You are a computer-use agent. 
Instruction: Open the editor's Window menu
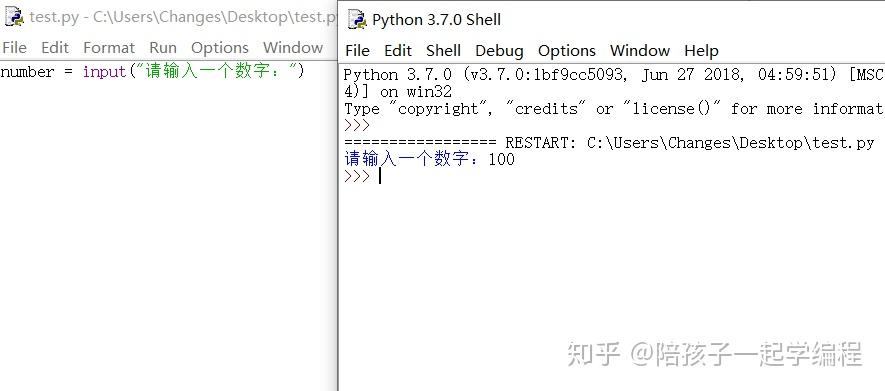click(293, 47)
